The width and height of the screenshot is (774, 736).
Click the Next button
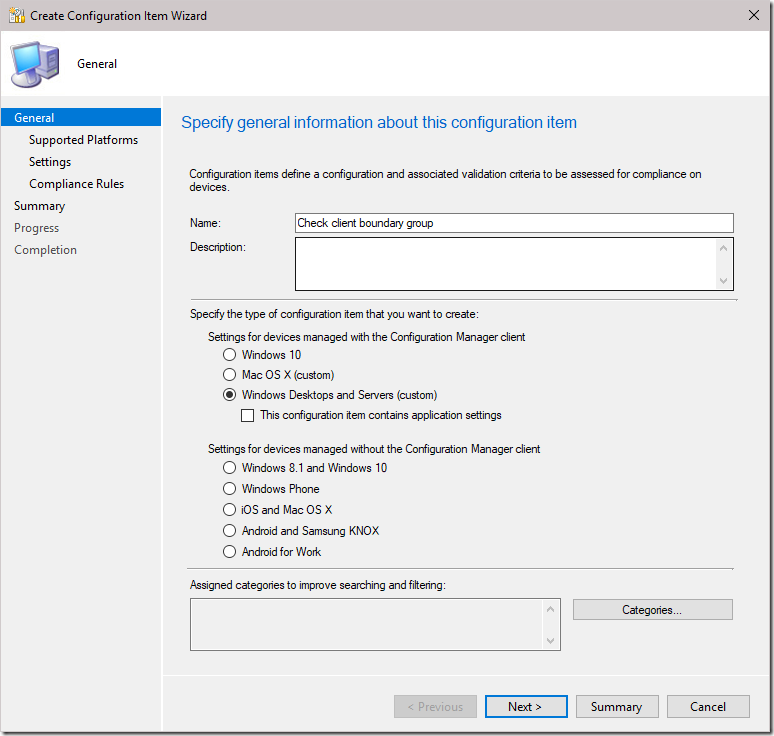click(525, 707)
